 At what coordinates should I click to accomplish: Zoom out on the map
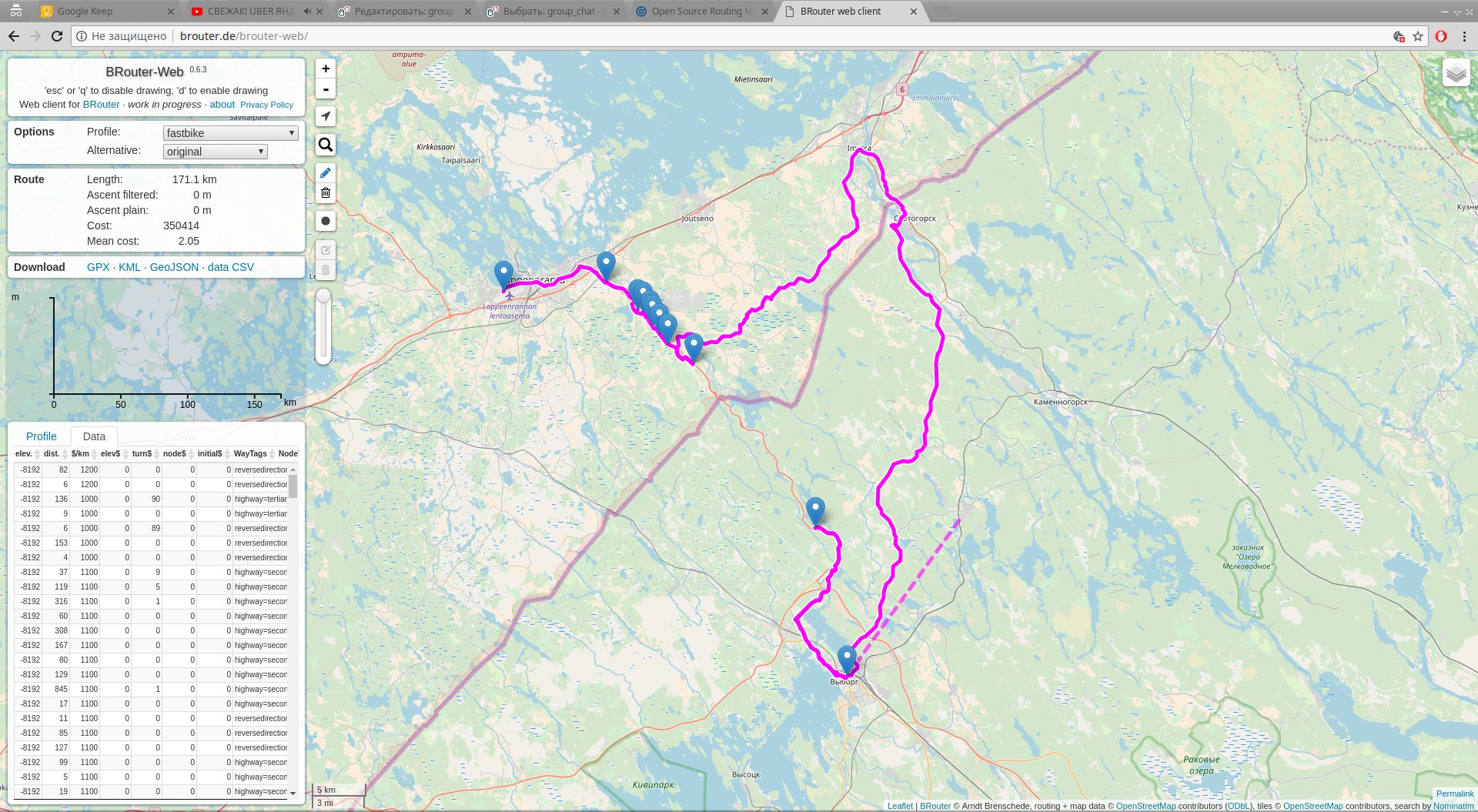point(326,89)
